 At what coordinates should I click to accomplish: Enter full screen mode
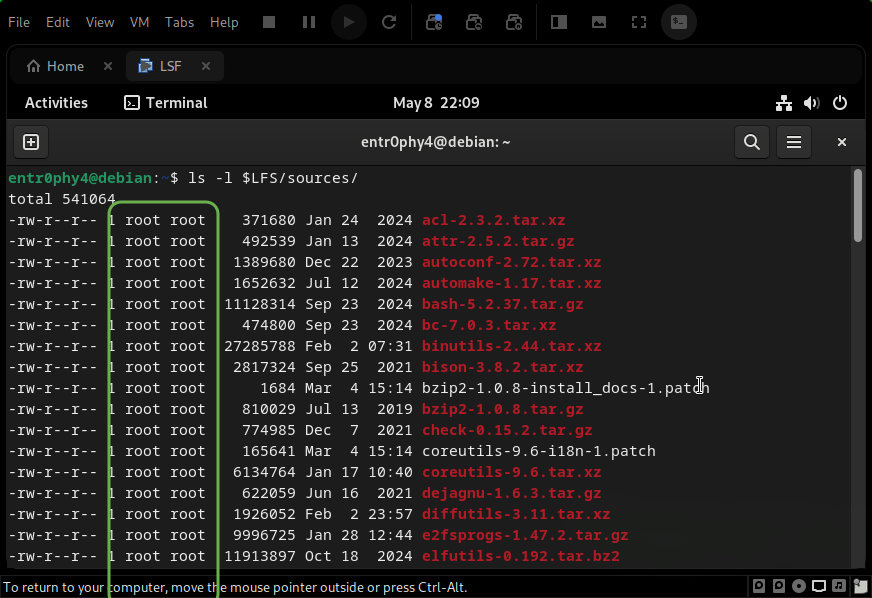click(639, 22)
